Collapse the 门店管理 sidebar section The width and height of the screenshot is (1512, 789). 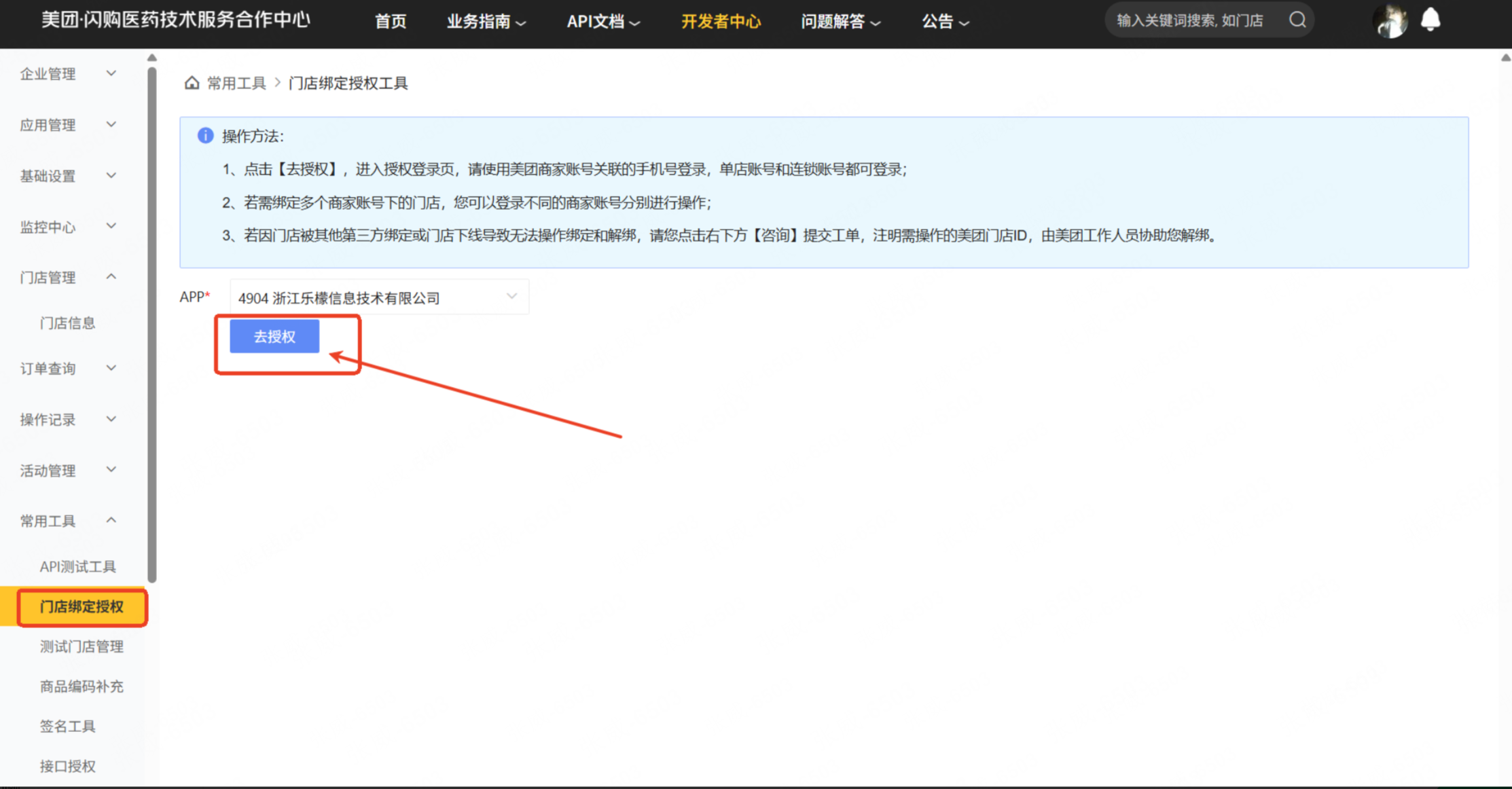(x=68, y=277)
